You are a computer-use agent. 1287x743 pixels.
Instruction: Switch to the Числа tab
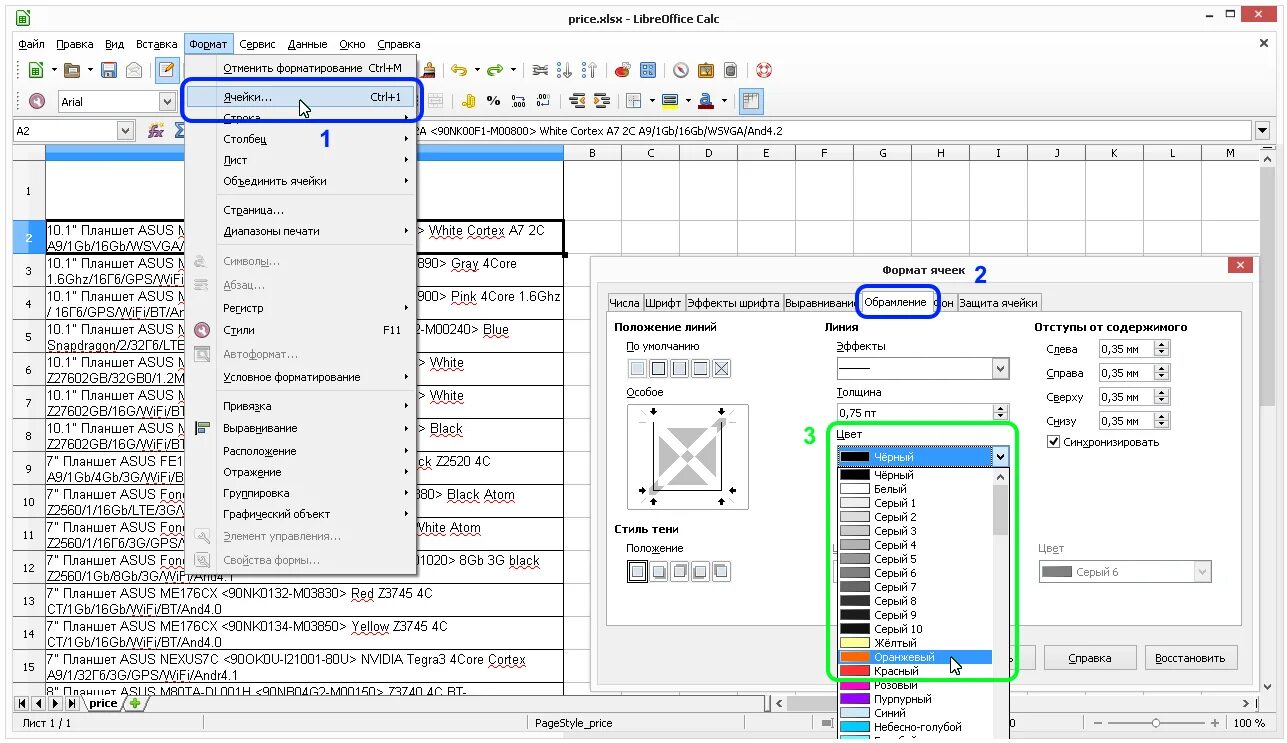(x=624, y=303)
